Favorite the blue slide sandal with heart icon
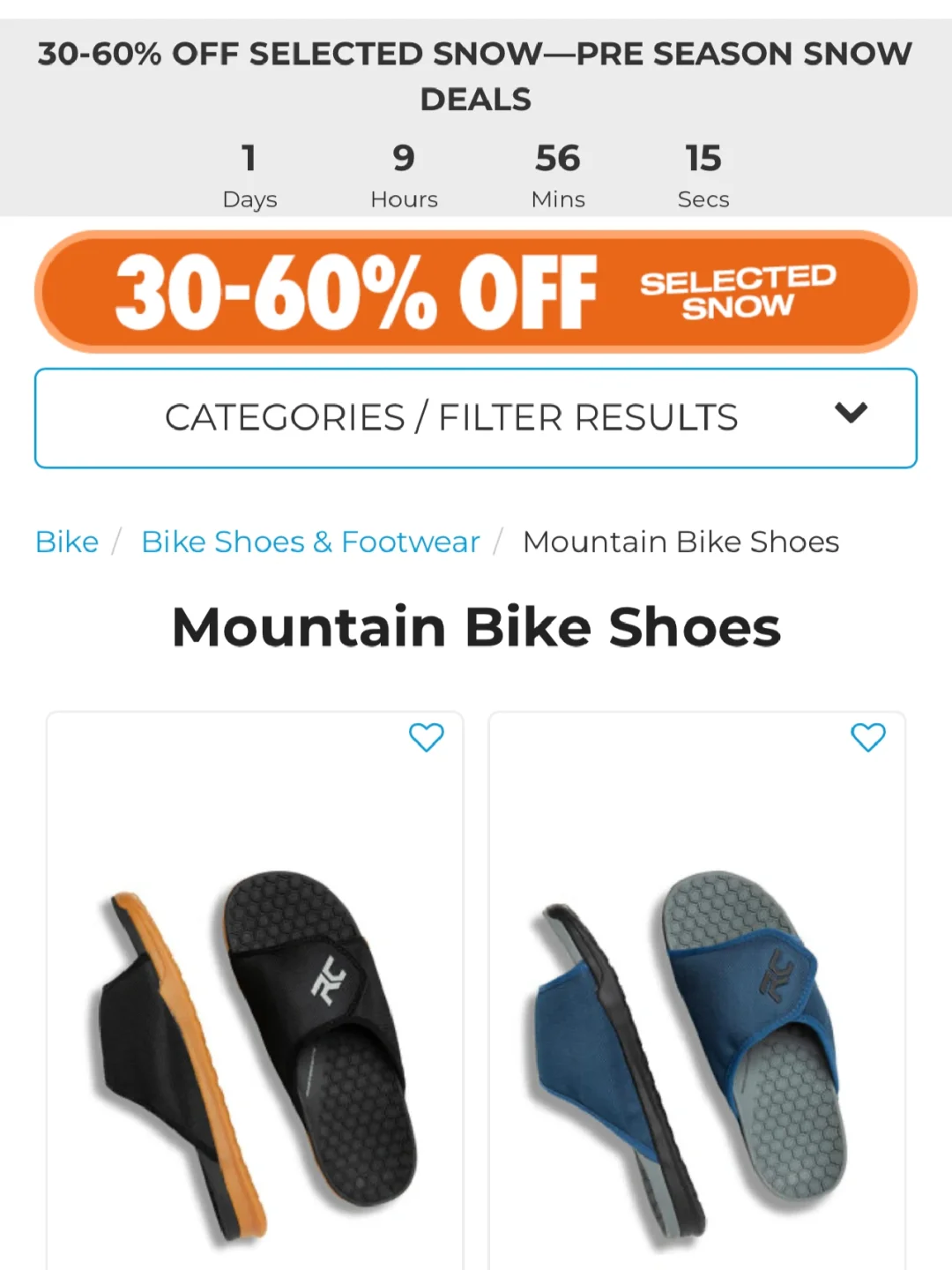 868,737
